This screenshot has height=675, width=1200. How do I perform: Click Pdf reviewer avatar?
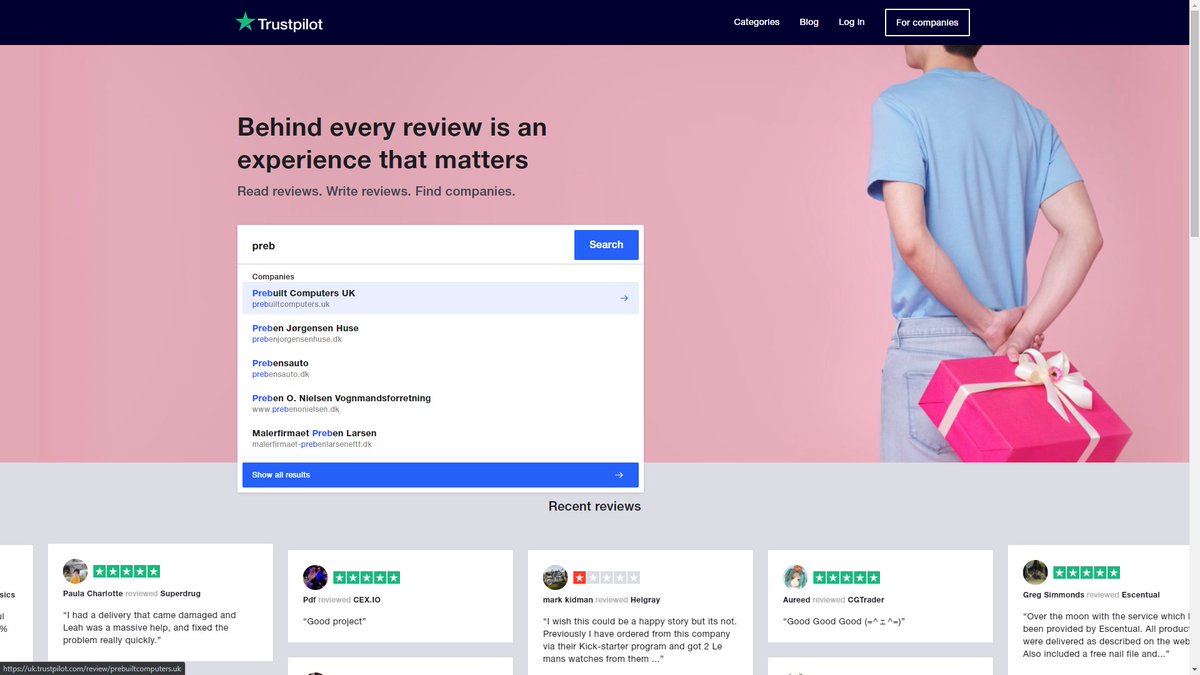[315, 577]
